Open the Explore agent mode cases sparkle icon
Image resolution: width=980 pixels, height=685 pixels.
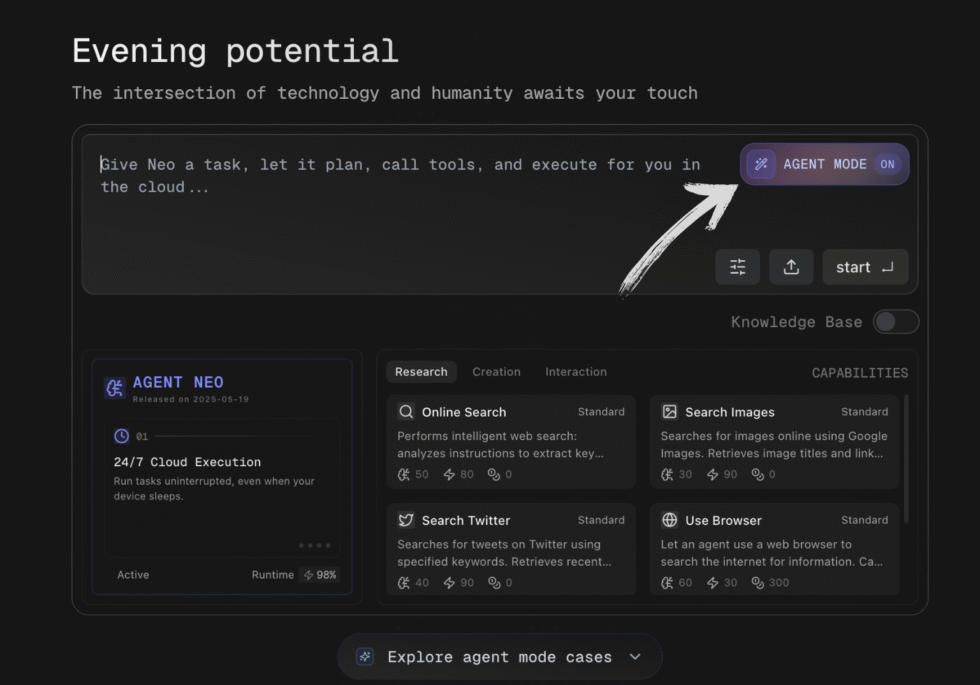(x=366, y=657)
